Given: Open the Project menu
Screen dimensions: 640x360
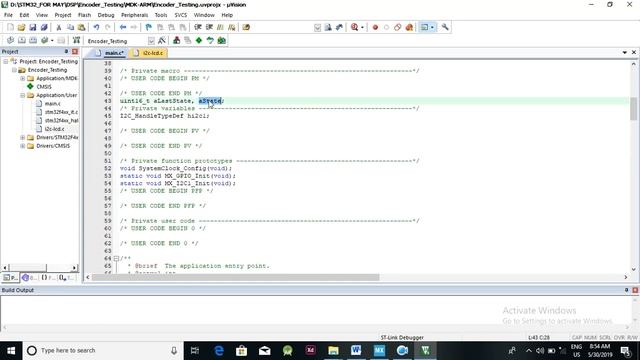Looking at the screenshot, I should tap(63, 15).
